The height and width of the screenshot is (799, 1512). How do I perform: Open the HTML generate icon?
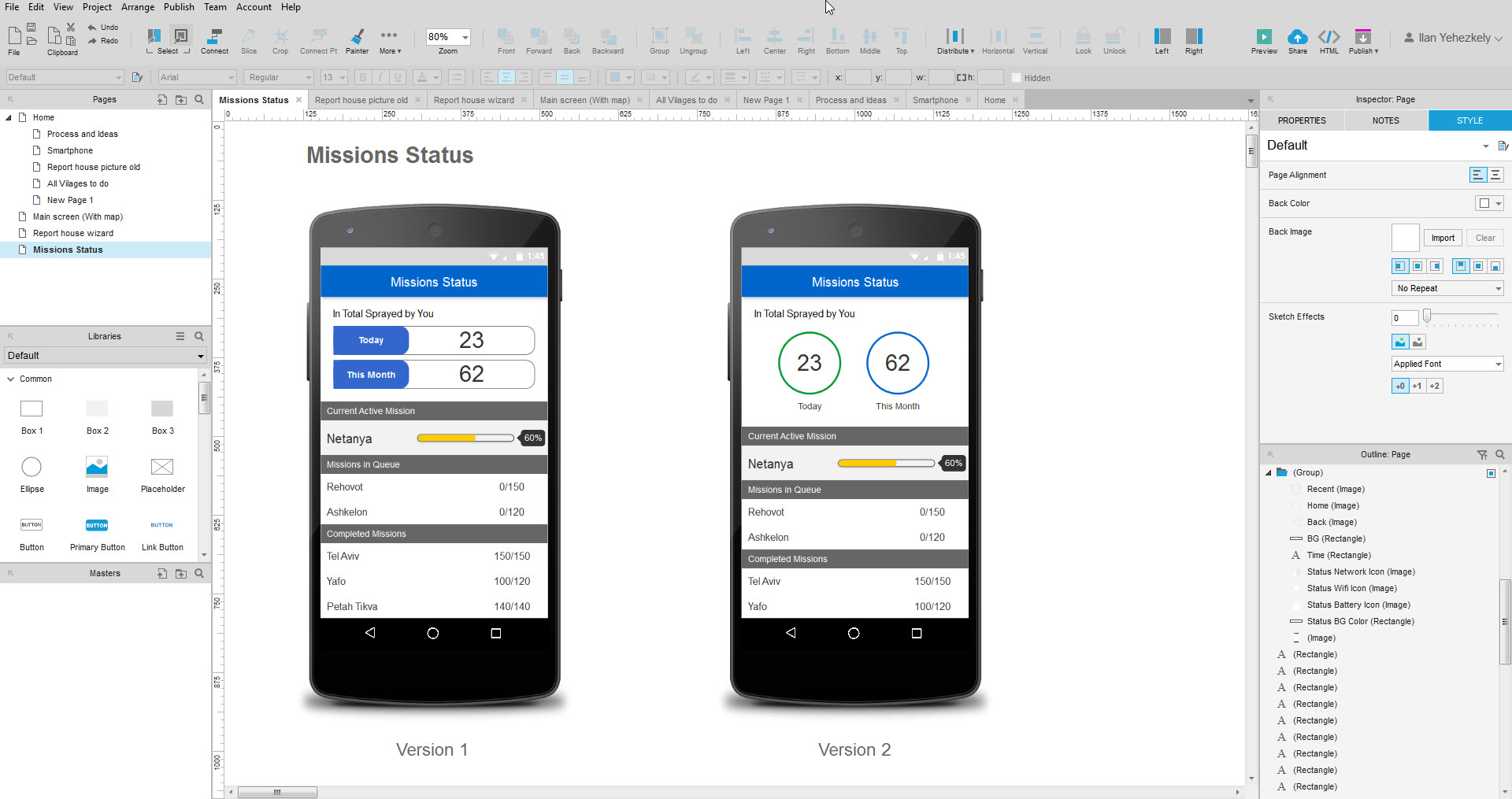point(1329,36)
